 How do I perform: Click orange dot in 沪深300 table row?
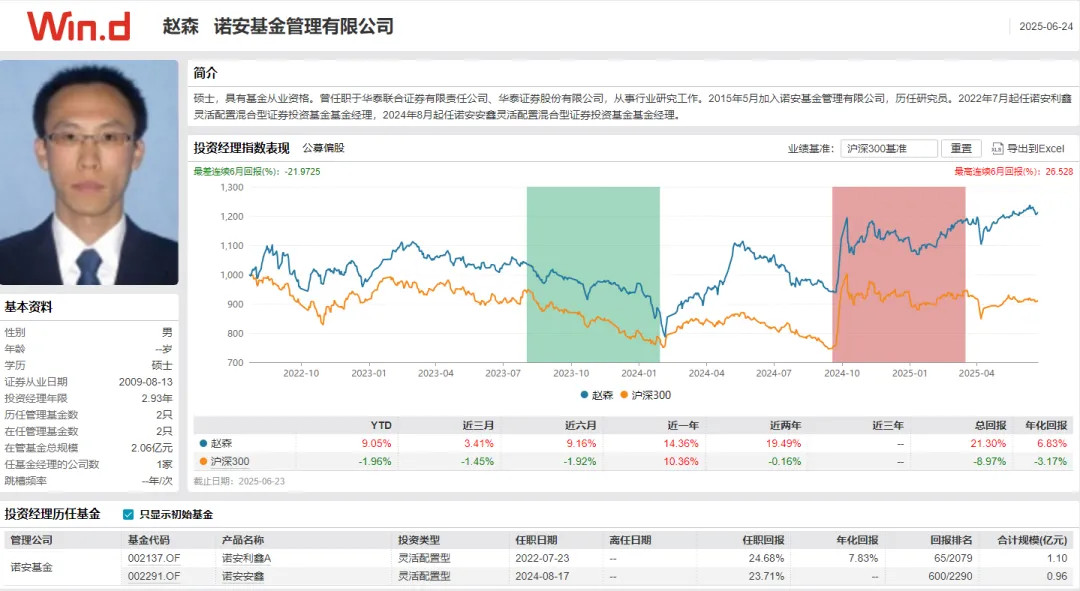coord(203,462)
